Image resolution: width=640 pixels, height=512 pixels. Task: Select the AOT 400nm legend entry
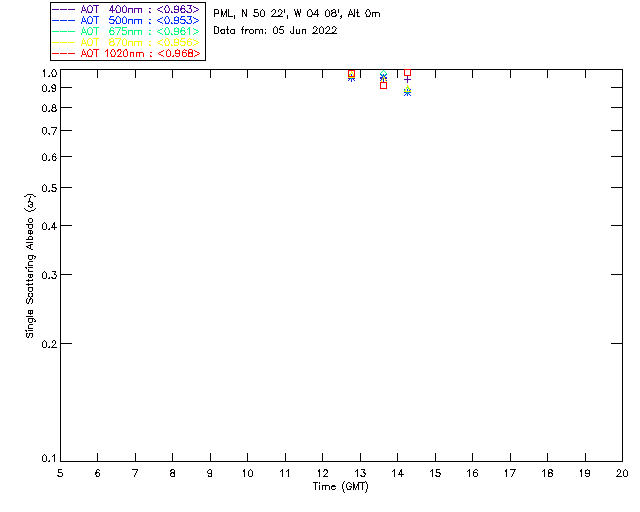(126, 9)
